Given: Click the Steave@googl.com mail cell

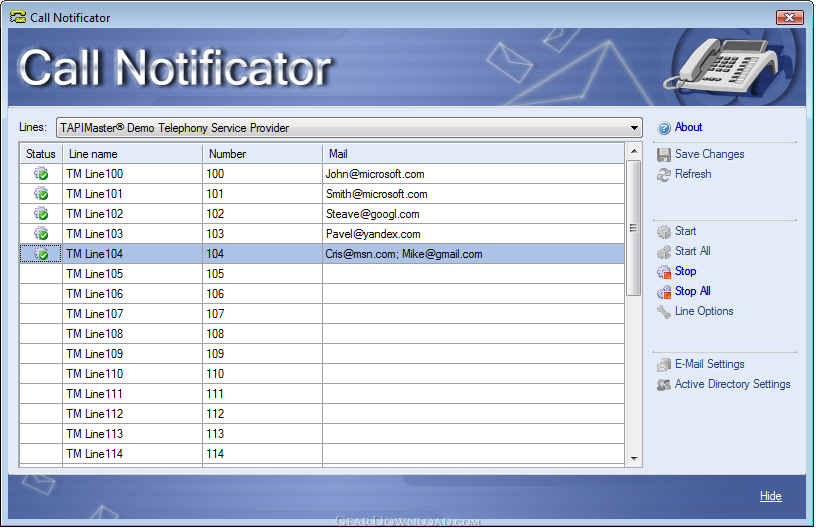Looking at the screenshot, I should point(473,213).
